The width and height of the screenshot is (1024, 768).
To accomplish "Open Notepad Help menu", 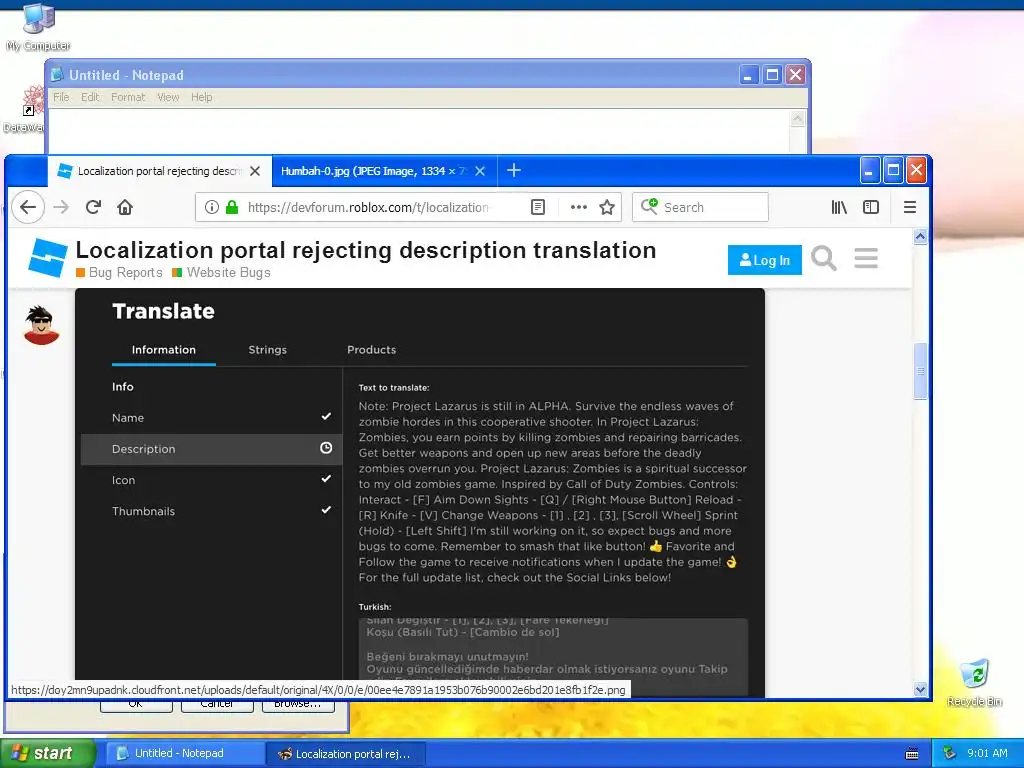I will tap(202, 97).
